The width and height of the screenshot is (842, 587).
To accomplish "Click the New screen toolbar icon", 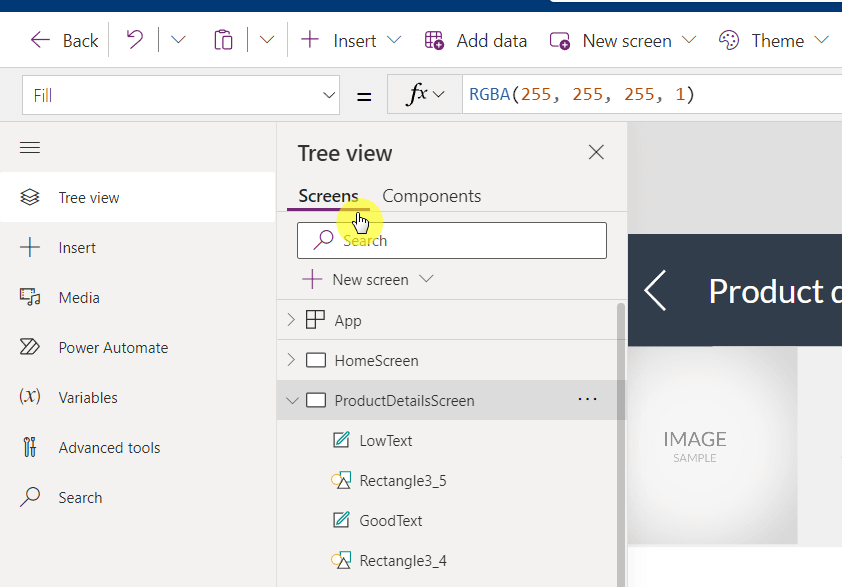I will pyautogui.click(x=560, y=41).
